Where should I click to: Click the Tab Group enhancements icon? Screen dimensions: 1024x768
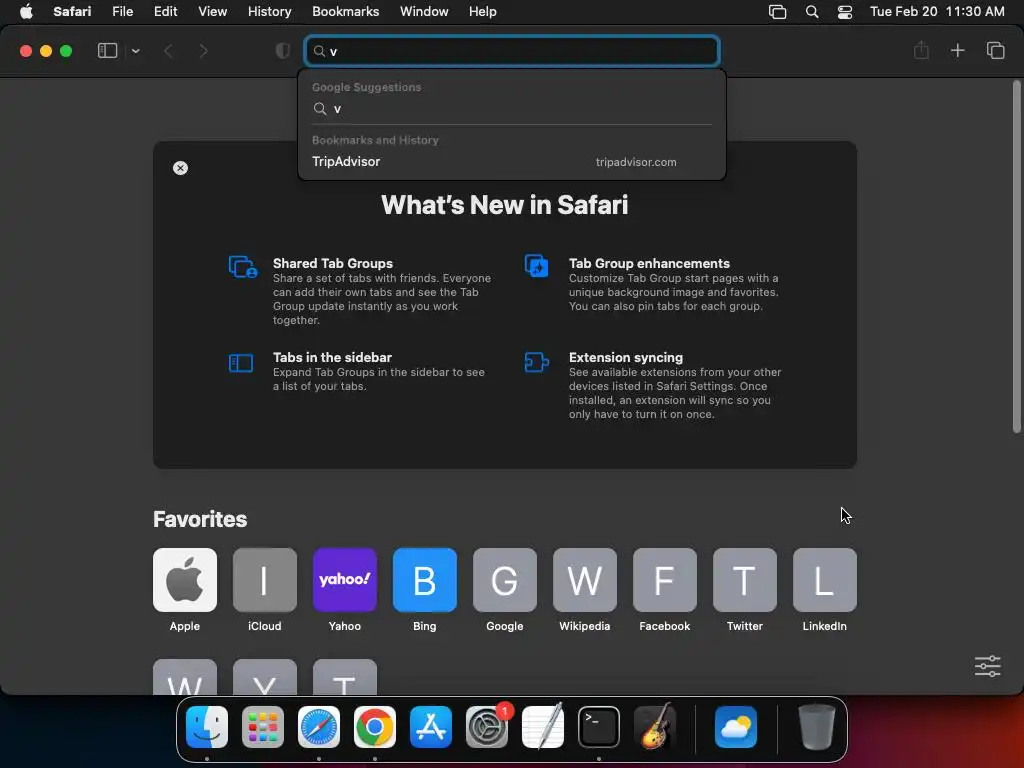click(x=537, y=266)
